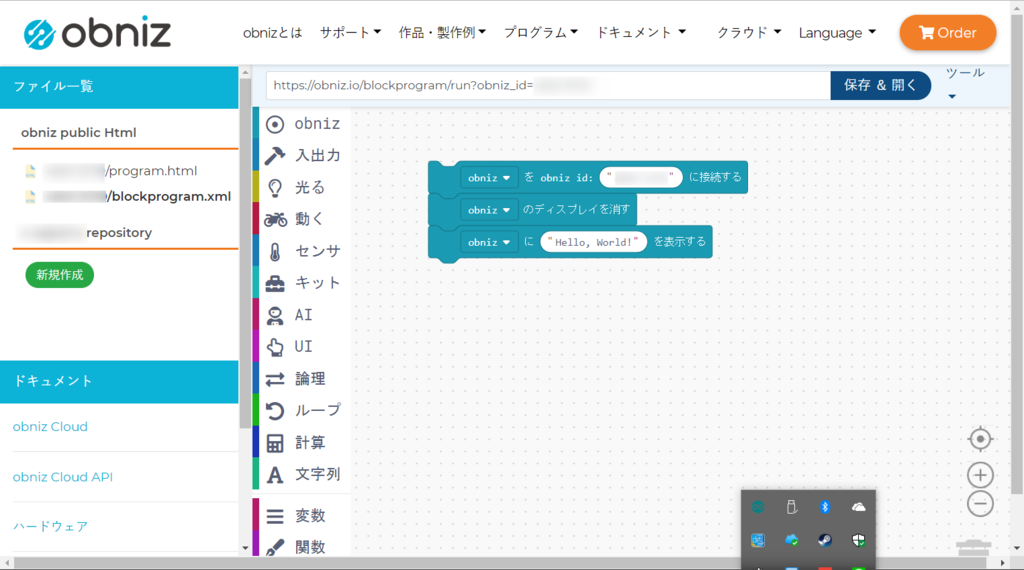Open the 変数 variables block category
This screenshot has height=570, width=1024.
point(304,516)
